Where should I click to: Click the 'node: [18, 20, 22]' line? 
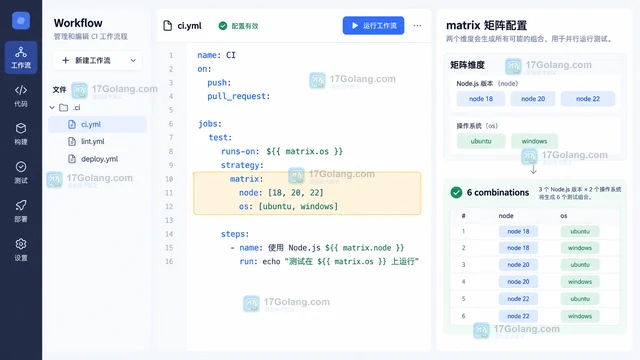(x=281, y=193)
